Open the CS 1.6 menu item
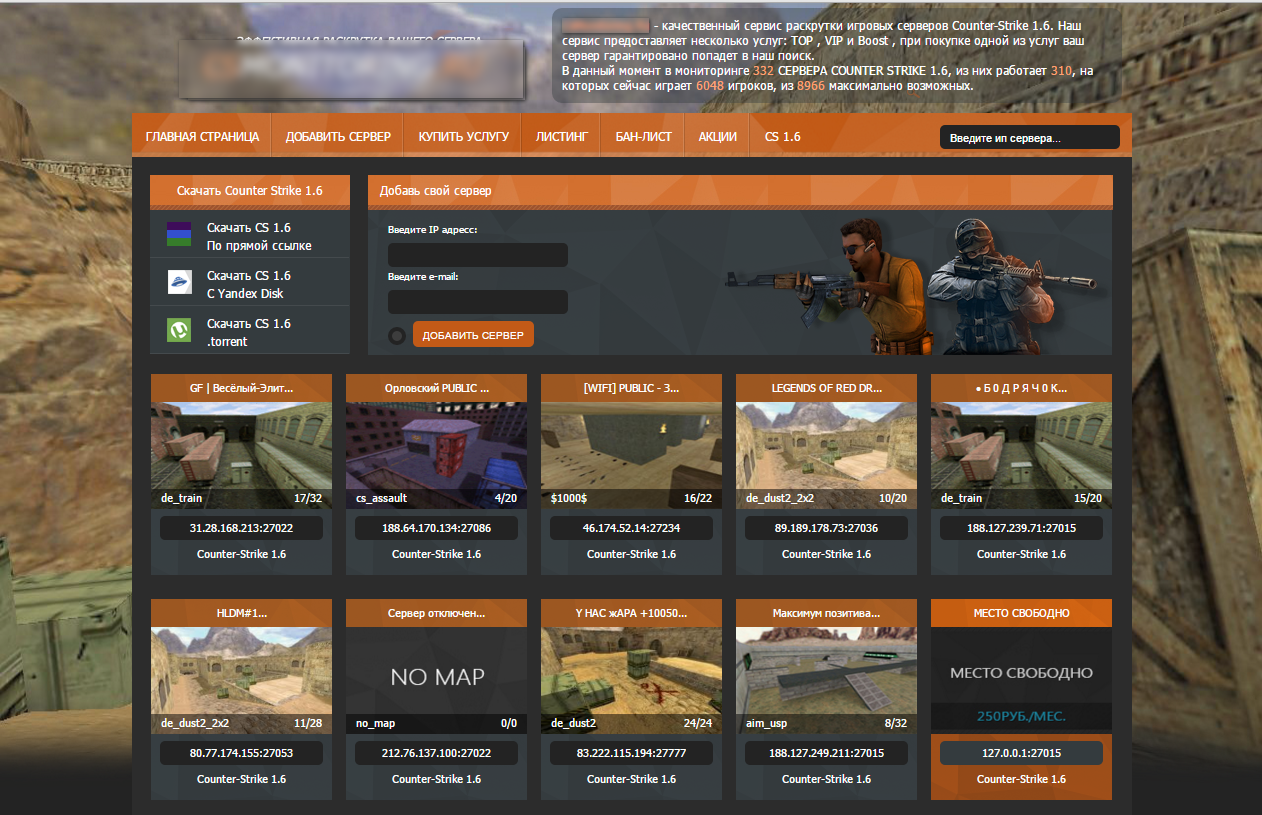The image size is (1262, 815). pyautogui.click(x=783, y=137)
